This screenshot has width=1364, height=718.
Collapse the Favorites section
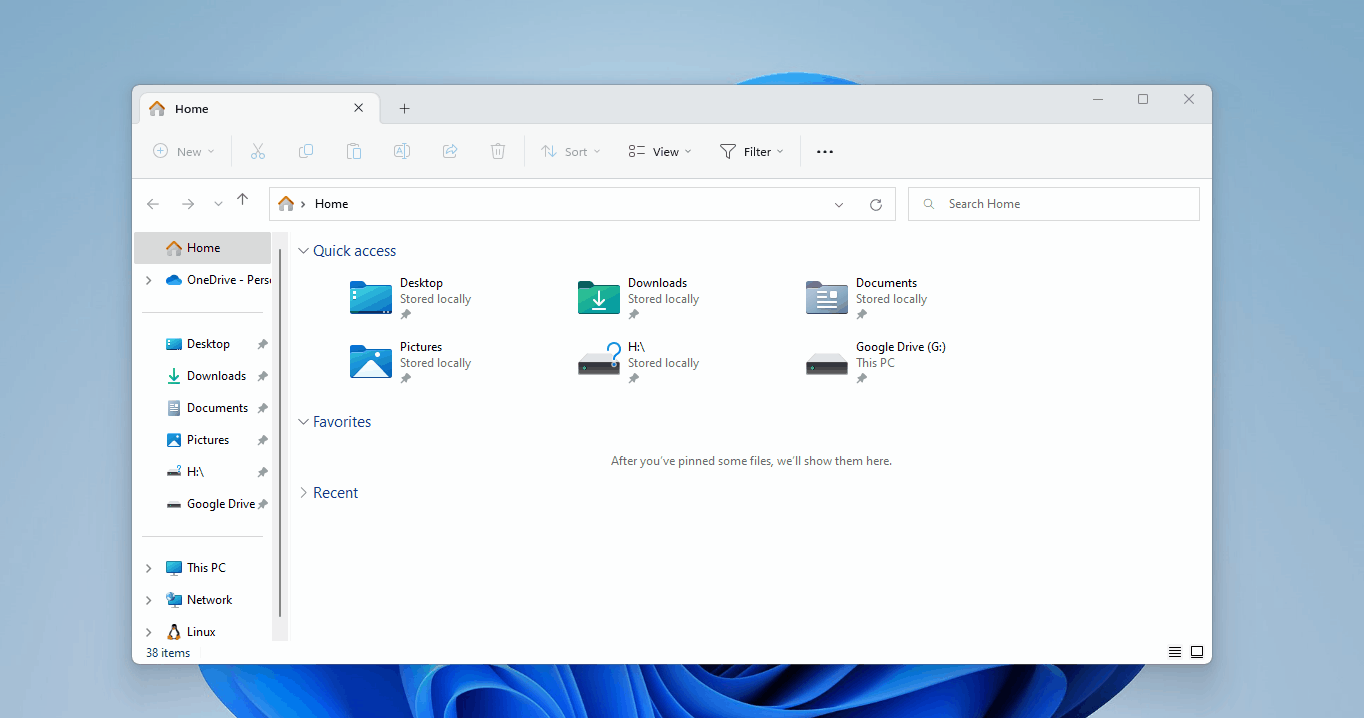pos(304,422)
